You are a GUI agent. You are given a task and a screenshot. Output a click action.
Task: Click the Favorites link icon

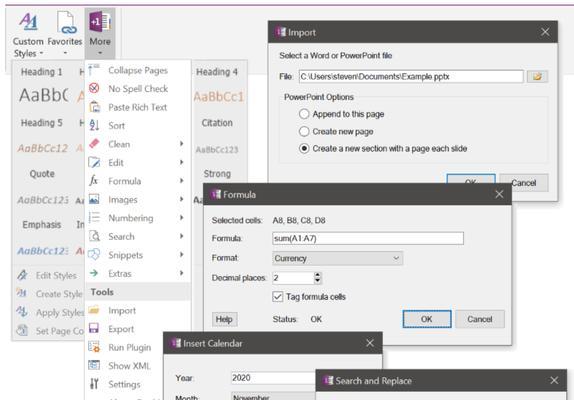pos(66,23)
